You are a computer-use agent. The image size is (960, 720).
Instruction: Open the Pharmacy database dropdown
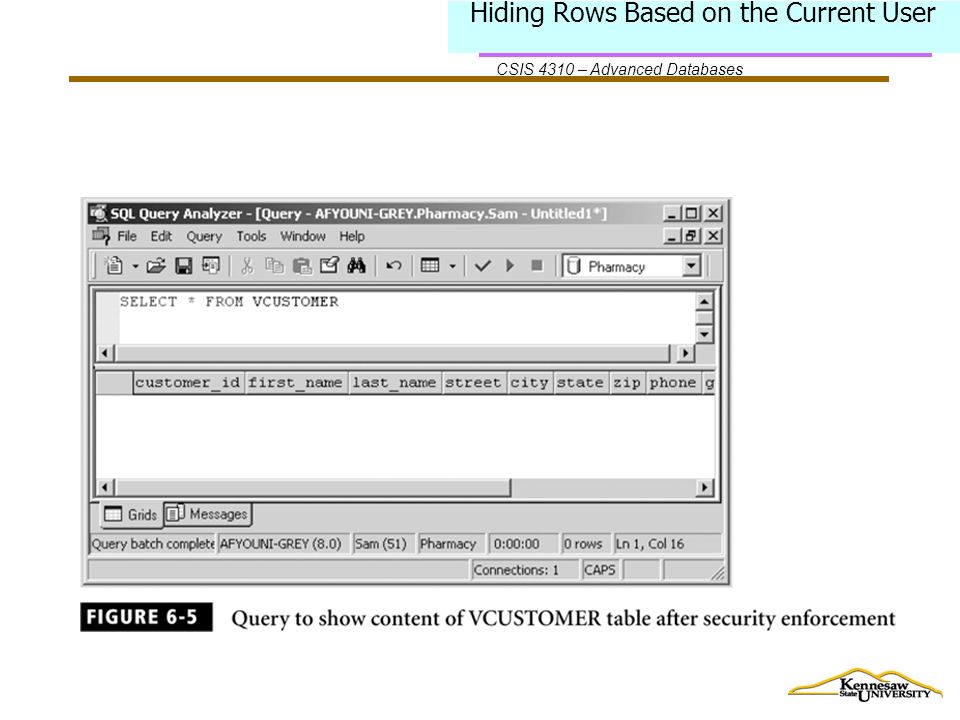click(691, 266)
